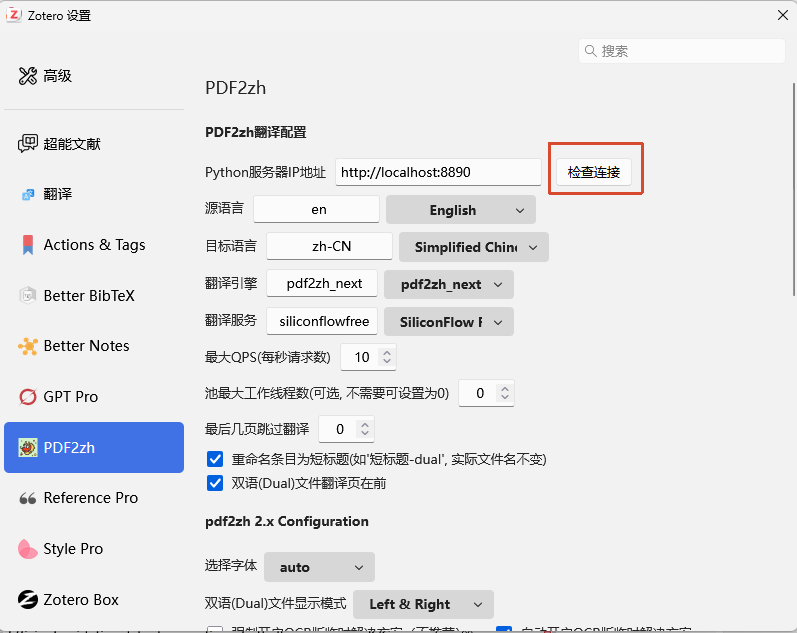
Task: Open the Zotero Box icon
Action: click(28, 600)
